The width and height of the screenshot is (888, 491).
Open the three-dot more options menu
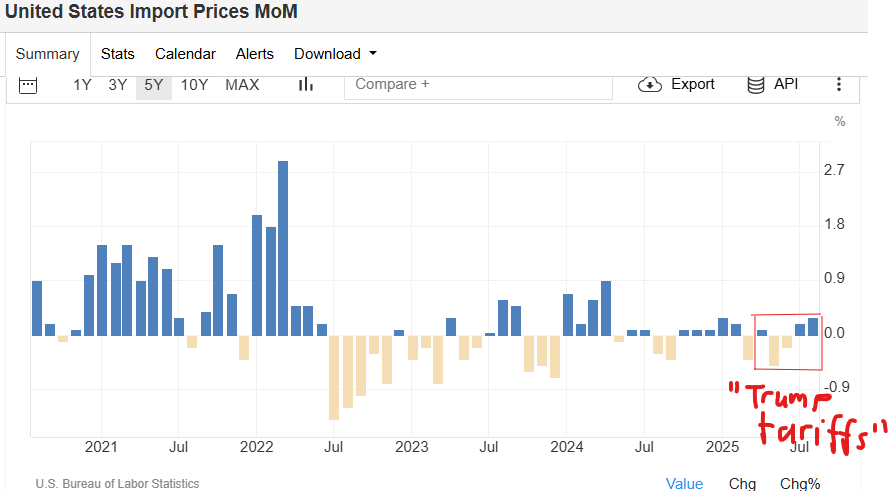tap(839, 85)
